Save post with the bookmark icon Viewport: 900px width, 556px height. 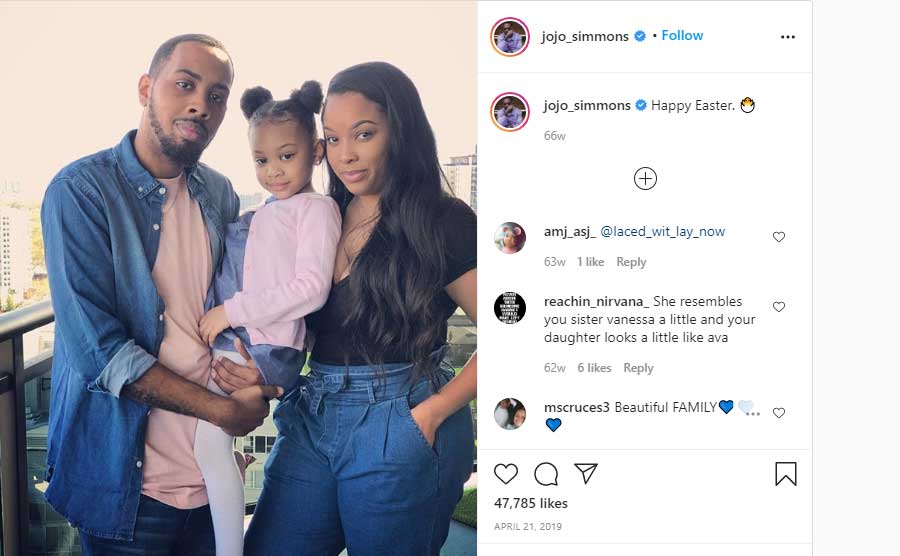coord(786,474)
